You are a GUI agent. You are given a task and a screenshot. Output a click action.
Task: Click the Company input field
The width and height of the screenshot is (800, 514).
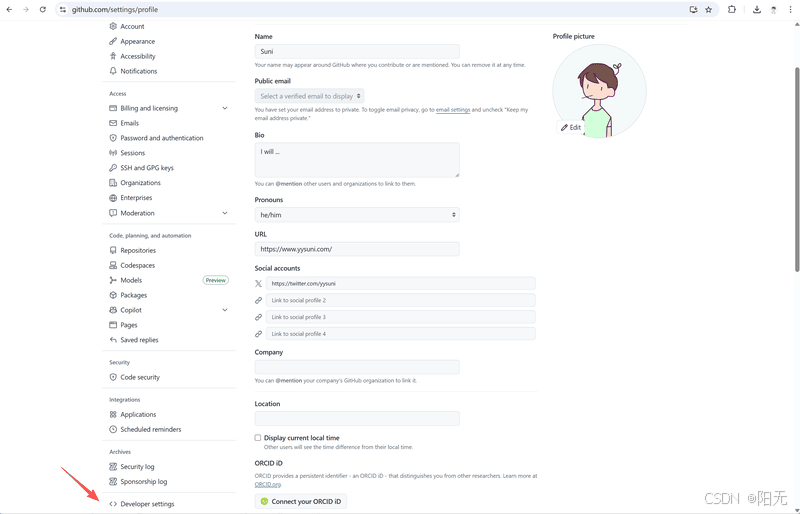tap(357, 367)
